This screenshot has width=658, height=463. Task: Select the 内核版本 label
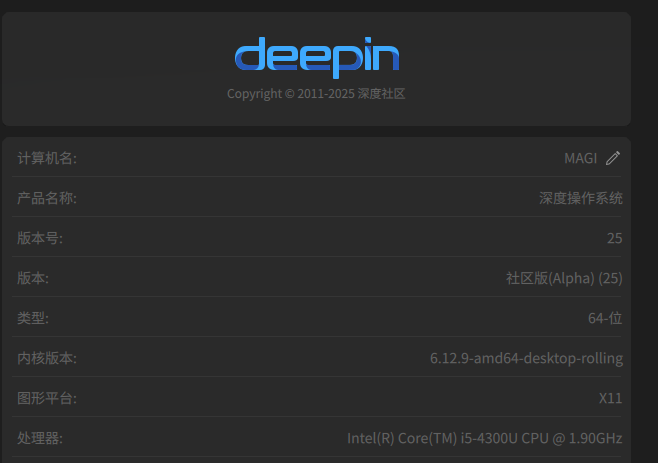[47, 358]
